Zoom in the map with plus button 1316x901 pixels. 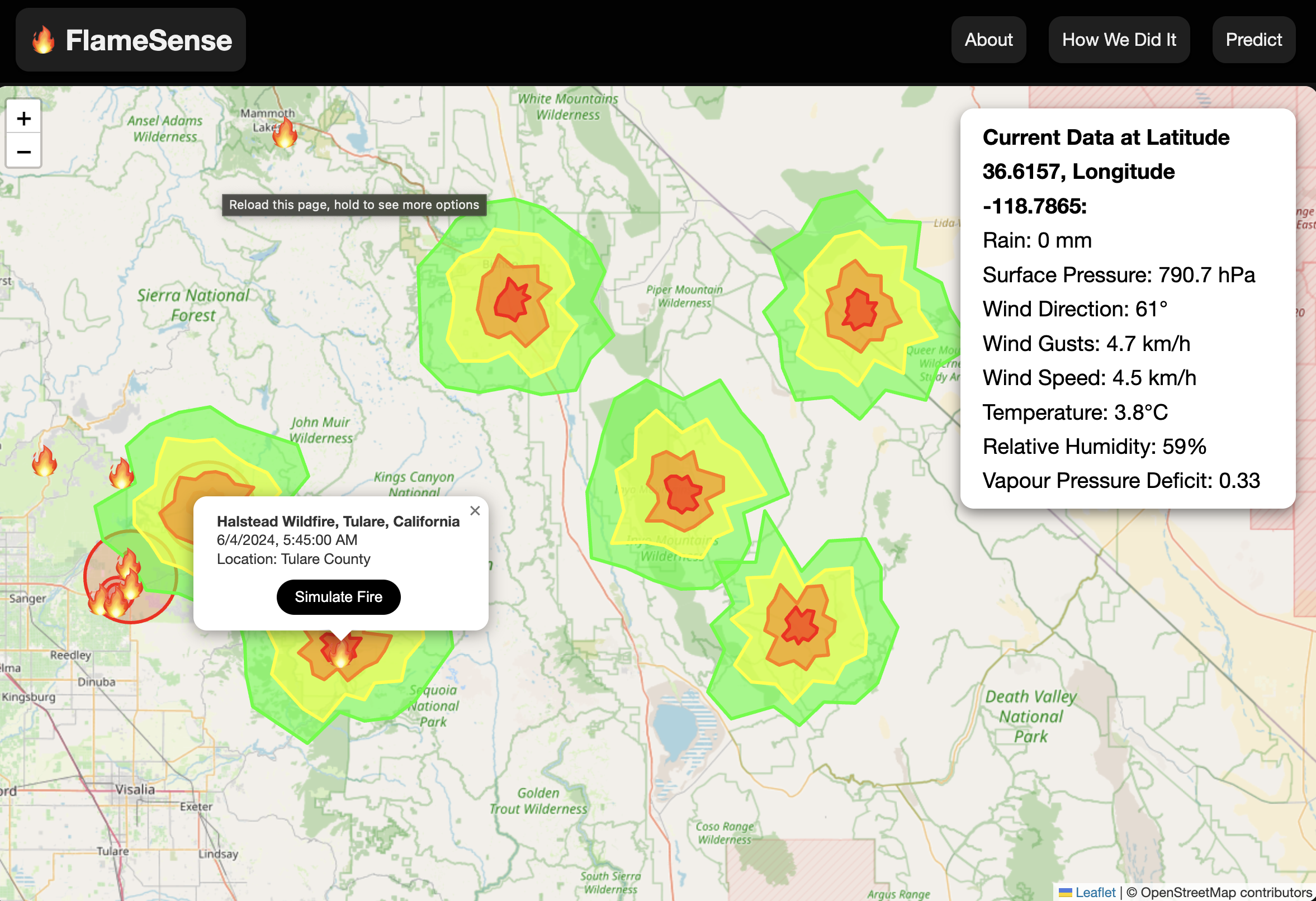(x=24, y=118)
